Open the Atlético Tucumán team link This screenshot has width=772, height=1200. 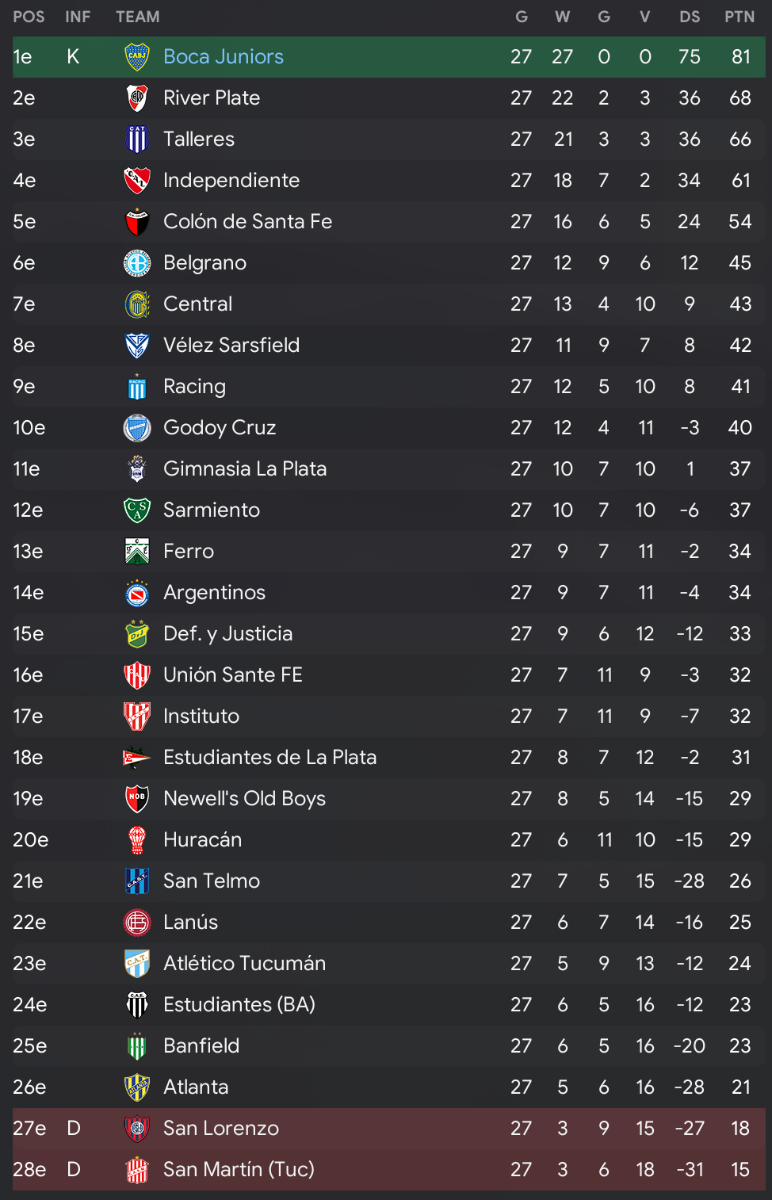pyautogui.click(x=245, y=963)
